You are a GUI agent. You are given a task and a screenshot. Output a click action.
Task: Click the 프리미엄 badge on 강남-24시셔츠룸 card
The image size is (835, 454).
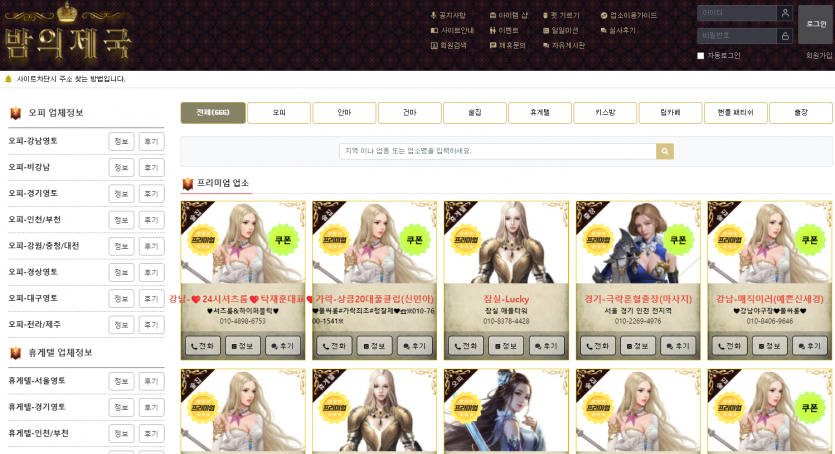coord(202,240)
